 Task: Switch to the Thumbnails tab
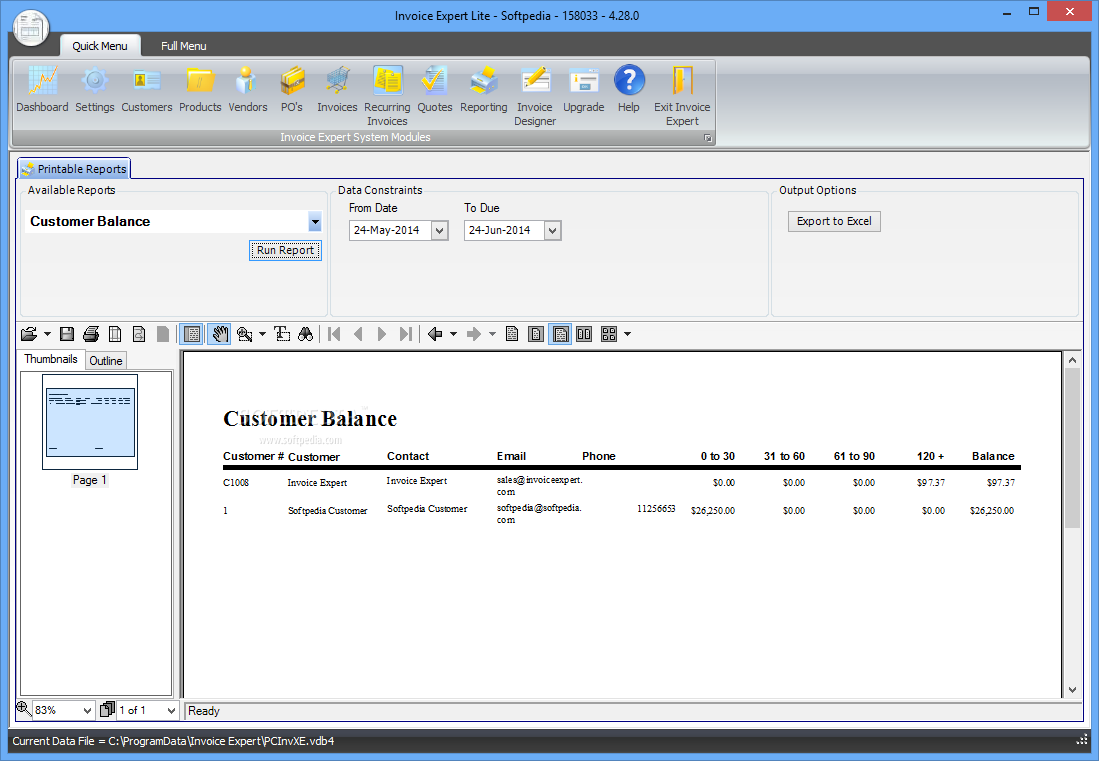click(50, 359)
